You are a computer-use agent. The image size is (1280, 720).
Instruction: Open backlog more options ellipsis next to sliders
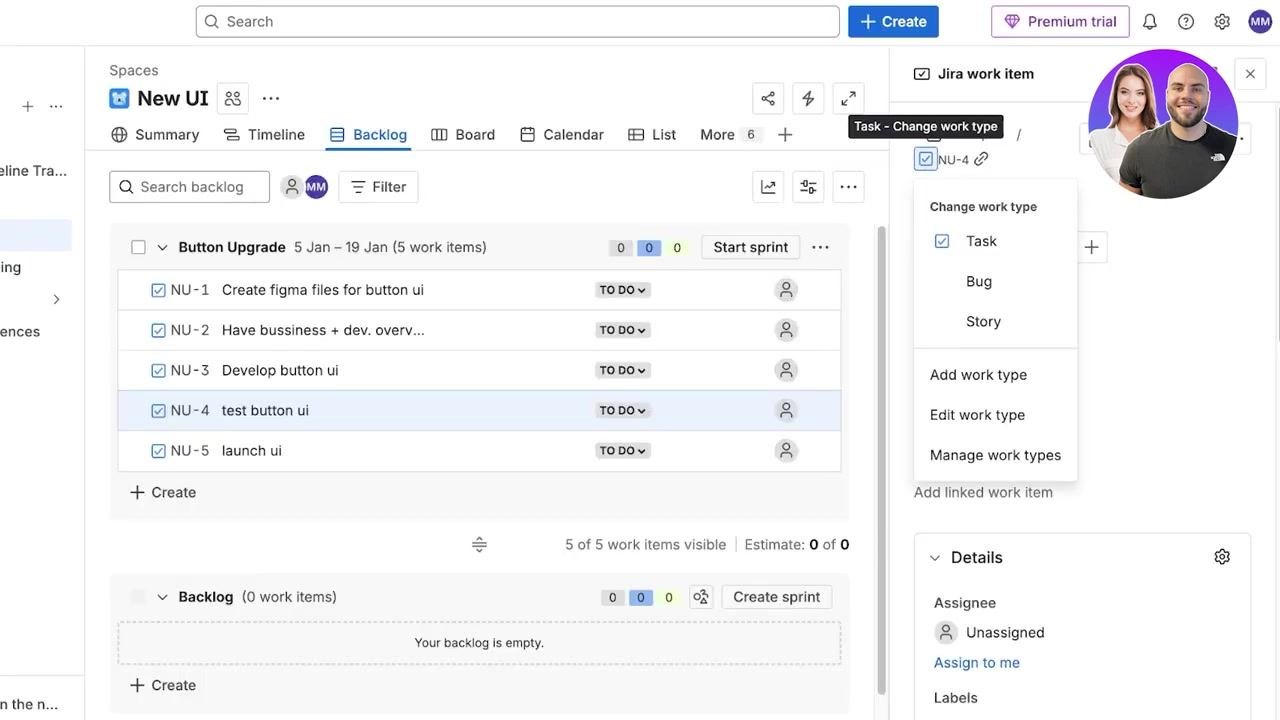(848, 187)
